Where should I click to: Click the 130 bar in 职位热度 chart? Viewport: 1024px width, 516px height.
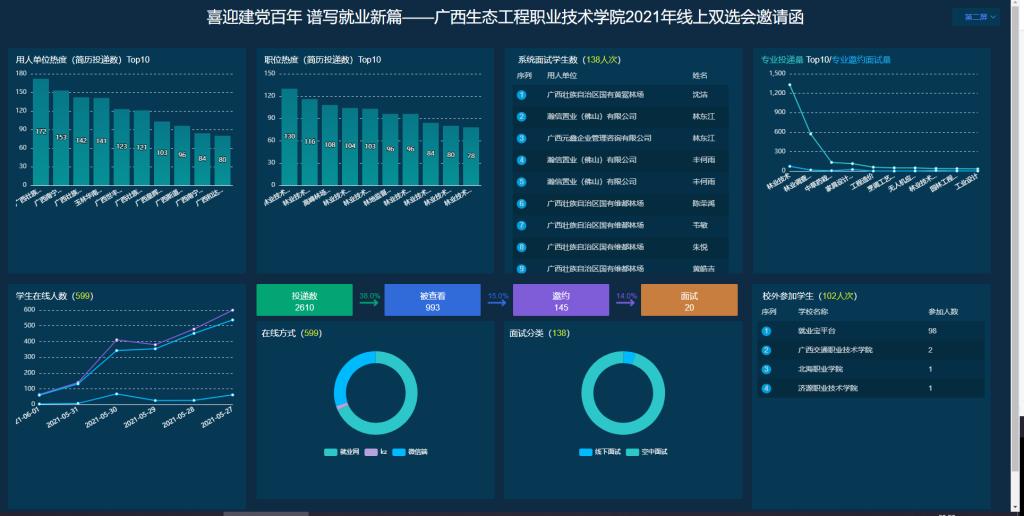point(289,137)
